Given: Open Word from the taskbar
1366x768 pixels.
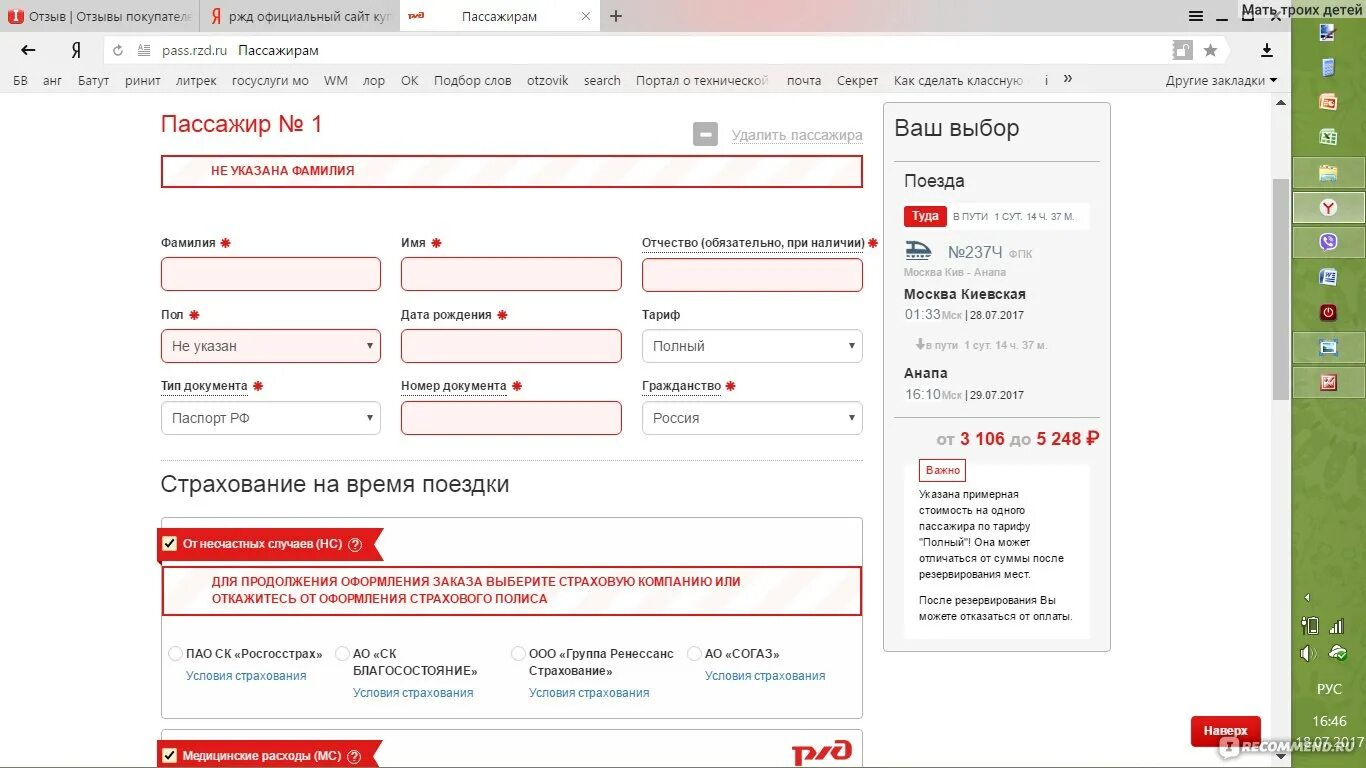Looking at the screenshot, I should [x=1328, y=277].
